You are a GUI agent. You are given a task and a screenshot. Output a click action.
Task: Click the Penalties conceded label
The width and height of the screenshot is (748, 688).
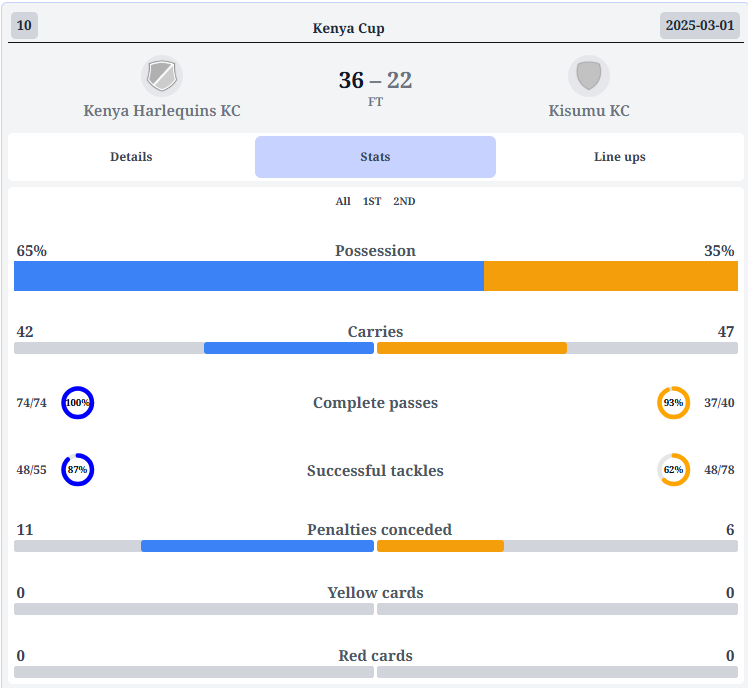pos(379,530)
